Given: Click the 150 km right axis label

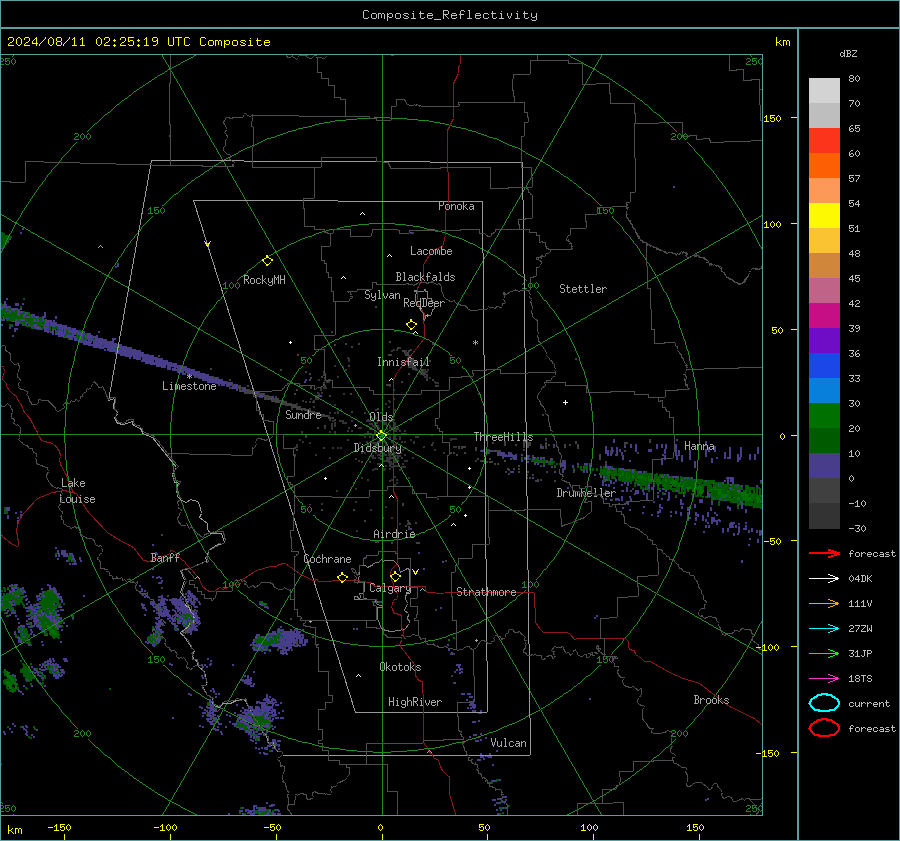Looking at the screenshot, I should (773, 118).
